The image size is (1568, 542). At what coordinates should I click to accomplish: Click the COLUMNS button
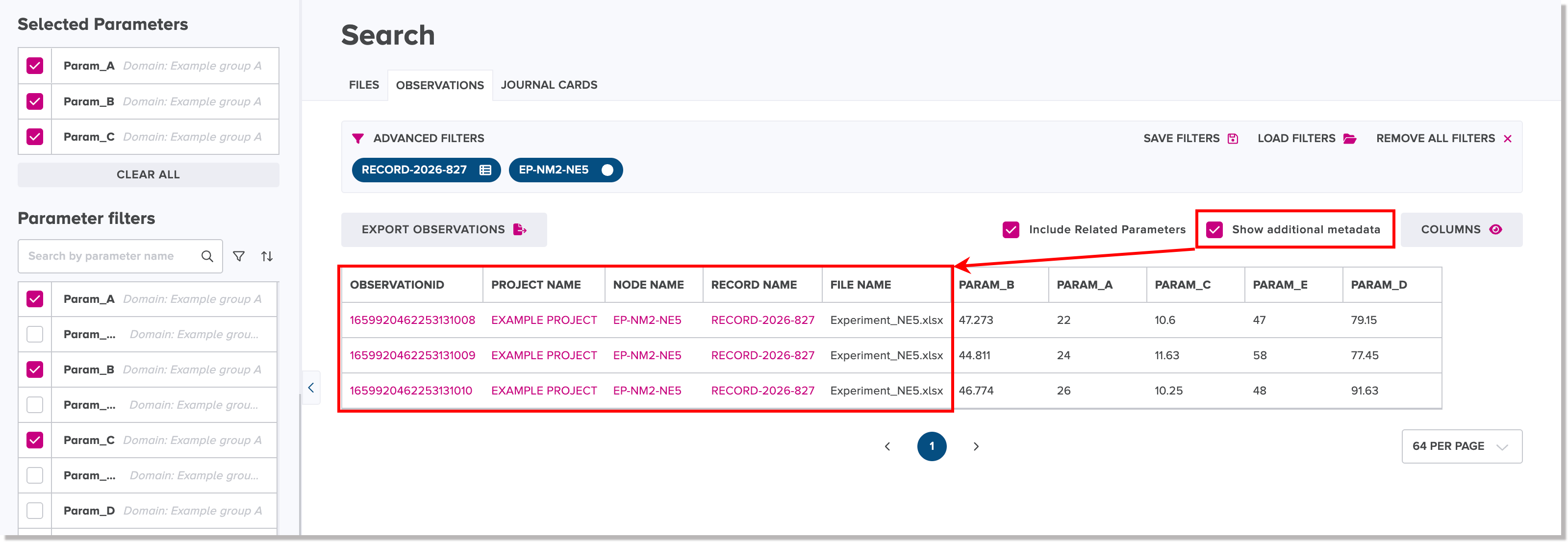(1462, 229)
